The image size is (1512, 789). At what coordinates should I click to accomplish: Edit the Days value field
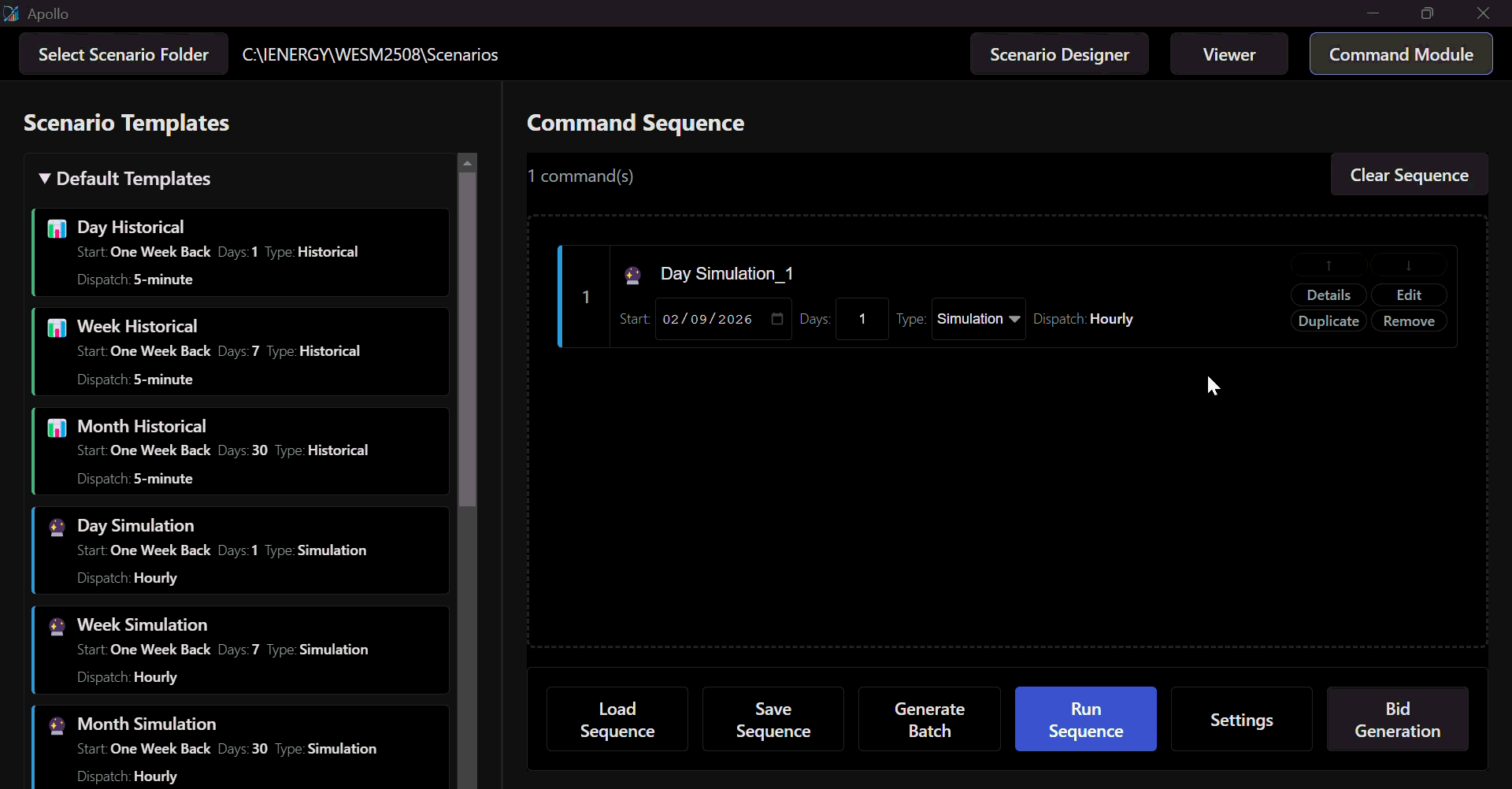(862, 319)
